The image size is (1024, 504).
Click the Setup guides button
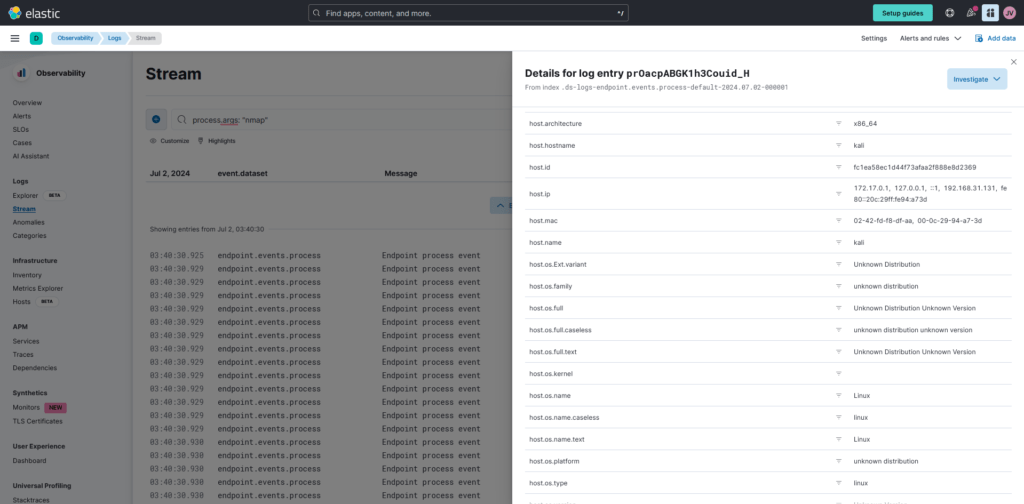[903, 13]
